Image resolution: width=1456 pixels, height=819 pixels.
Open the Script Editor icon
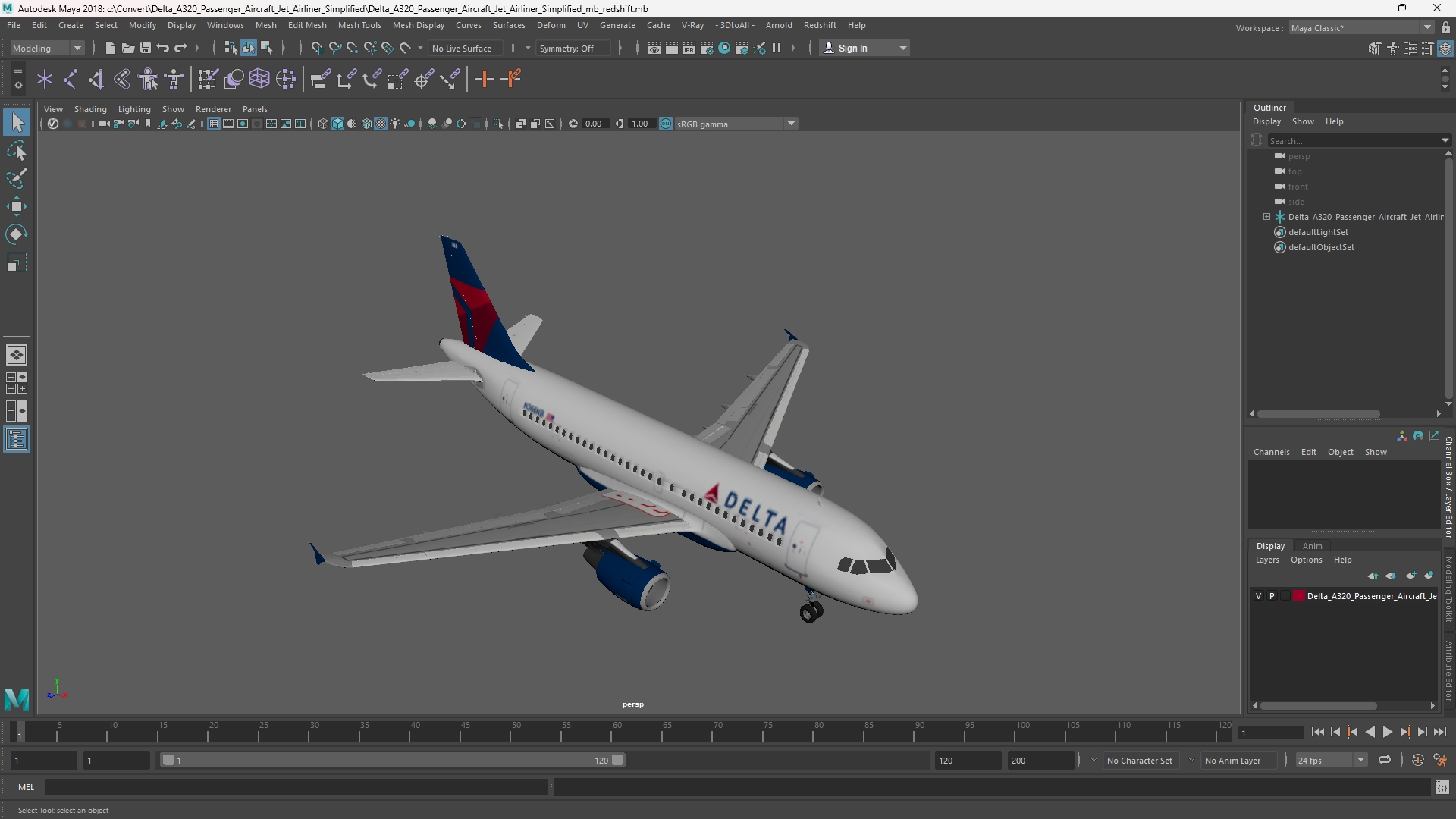(x=1442, y=787)
